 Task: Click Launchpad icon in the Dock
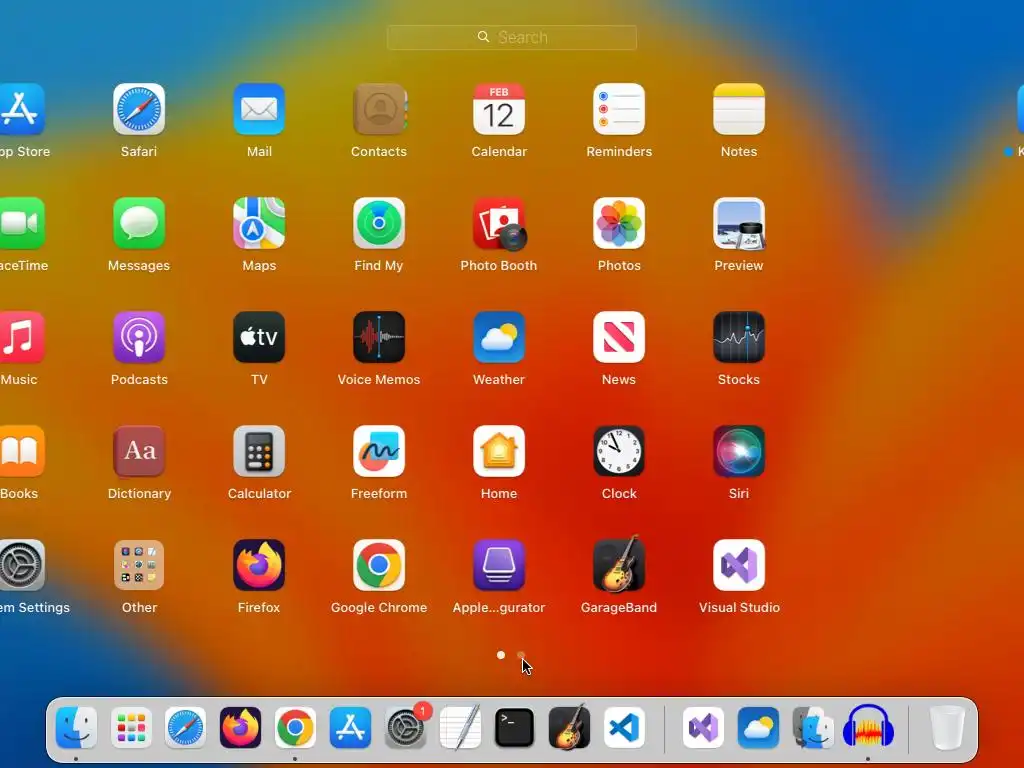click(x=131, y=728)
